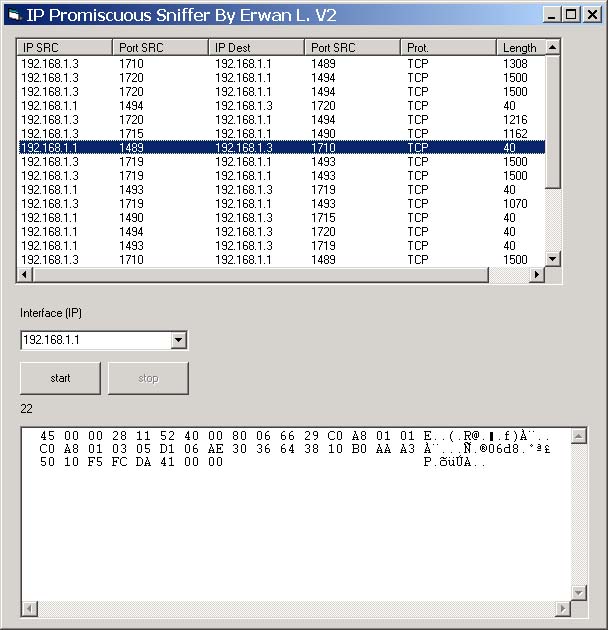Select the packet row with length 1308
This screenshot has height=630, width=608.
pos(280,63)
